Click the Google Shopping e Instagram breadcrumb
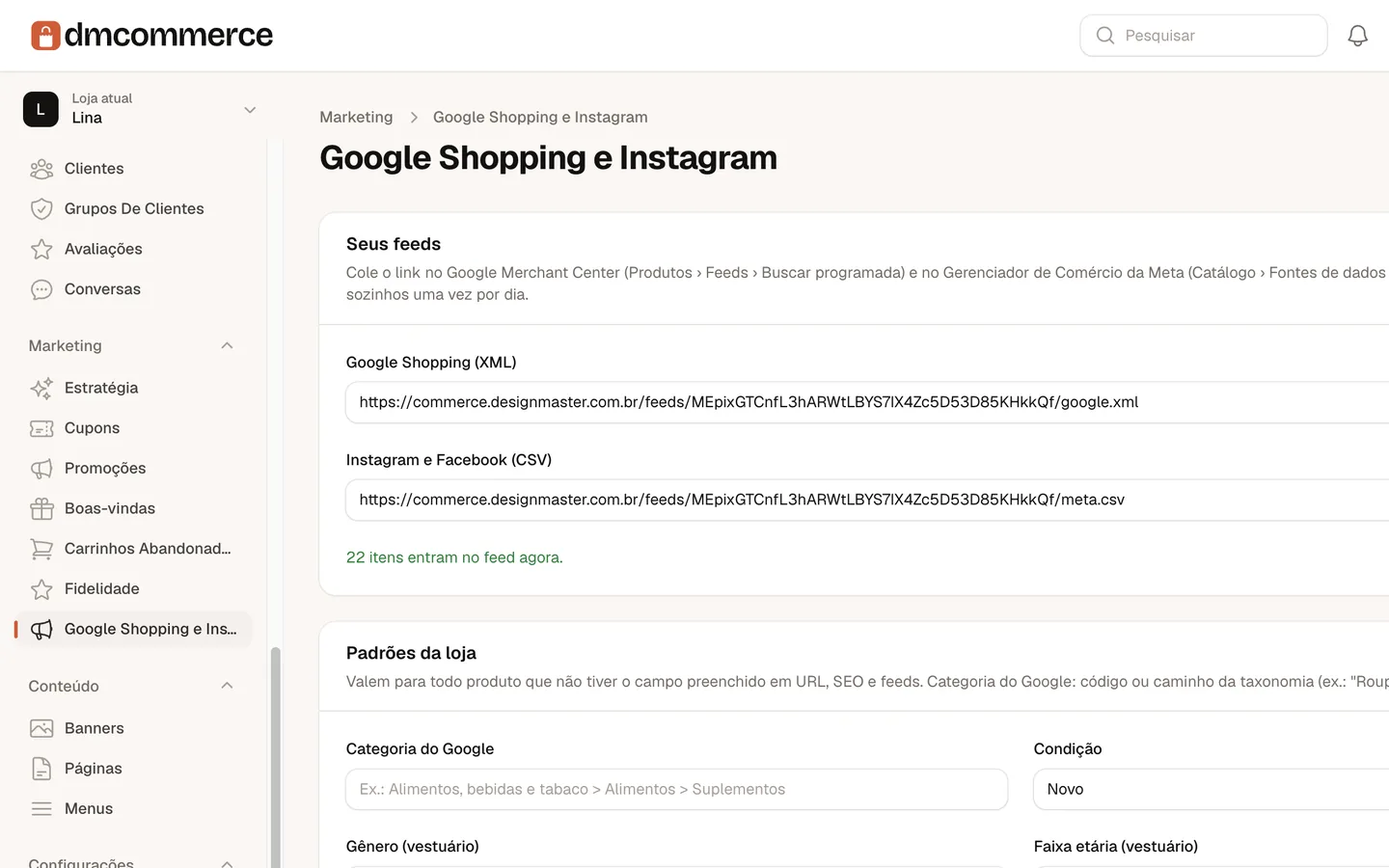The width and height of the screenshot is (1389, 868). [540, 117]
